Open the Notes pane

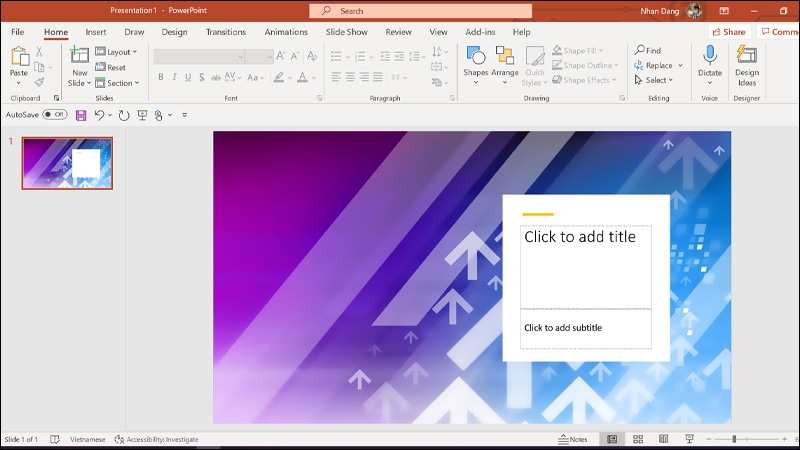click(573, 439)
